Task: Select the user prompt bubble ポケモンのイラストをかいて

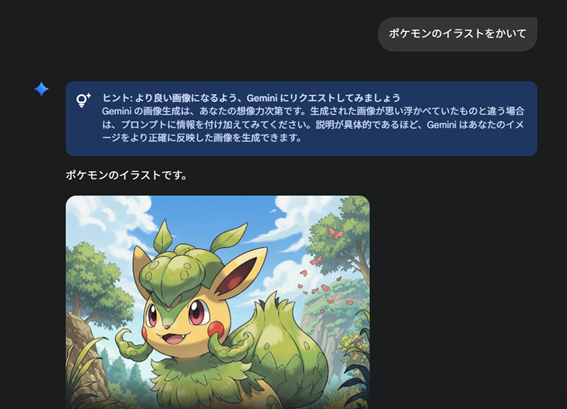Action: pos(457,34)
